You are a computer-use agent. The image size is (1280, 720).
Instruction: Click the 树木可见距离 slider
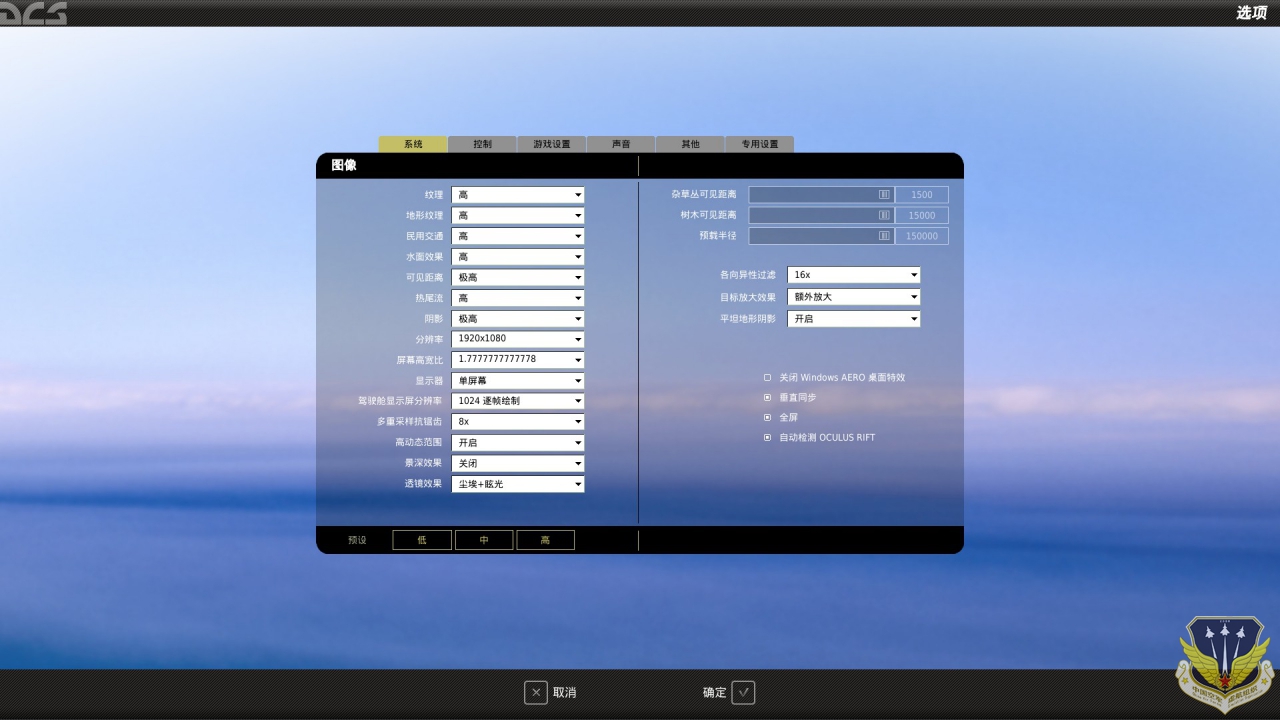tap(821, 215)
